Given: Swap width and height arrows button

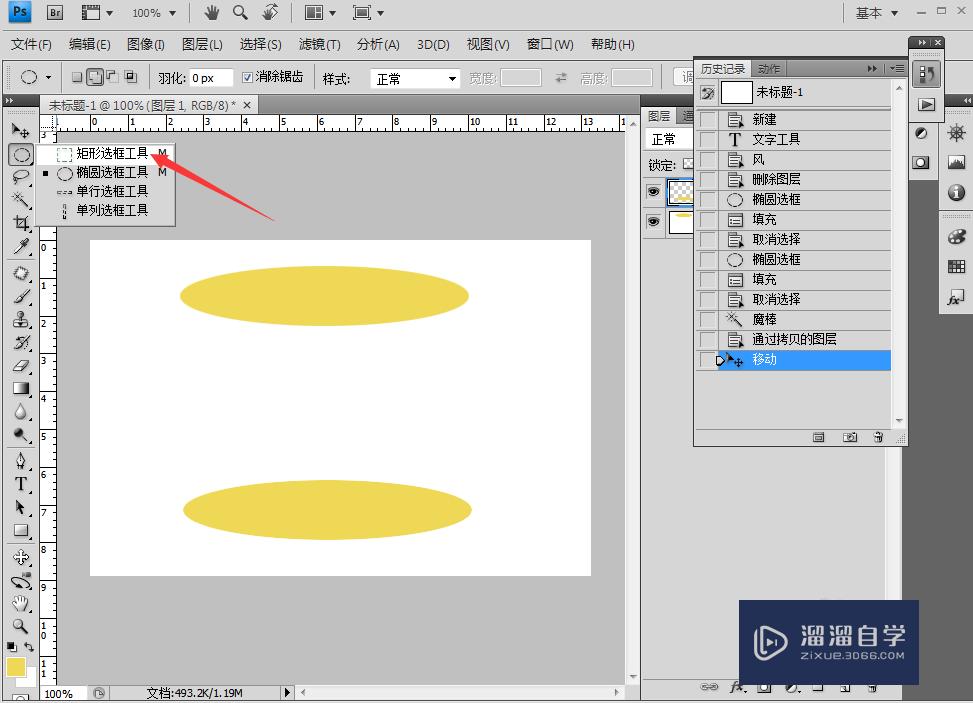Looking at the screenshot, I should [561, 78].
